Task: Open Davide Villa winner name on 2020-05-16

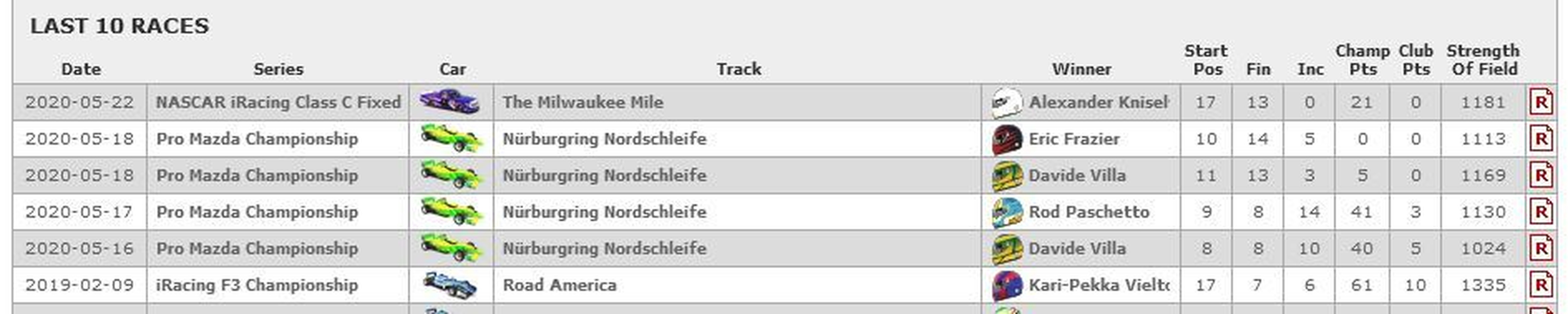Action: [x=1077, y=248]
